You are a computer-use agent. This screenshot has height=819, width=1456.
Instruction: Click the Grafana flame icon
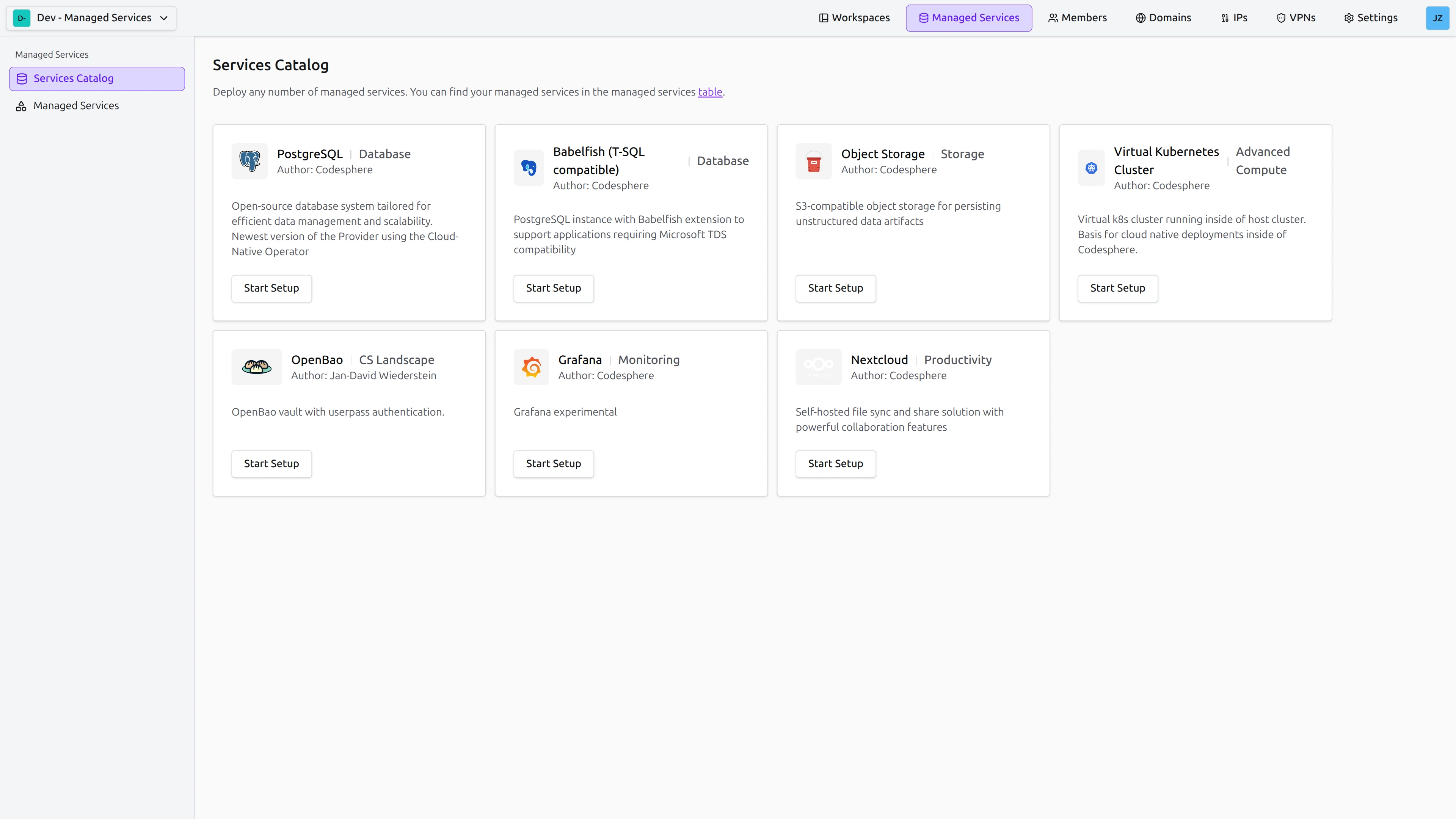(x=531, y=366)
